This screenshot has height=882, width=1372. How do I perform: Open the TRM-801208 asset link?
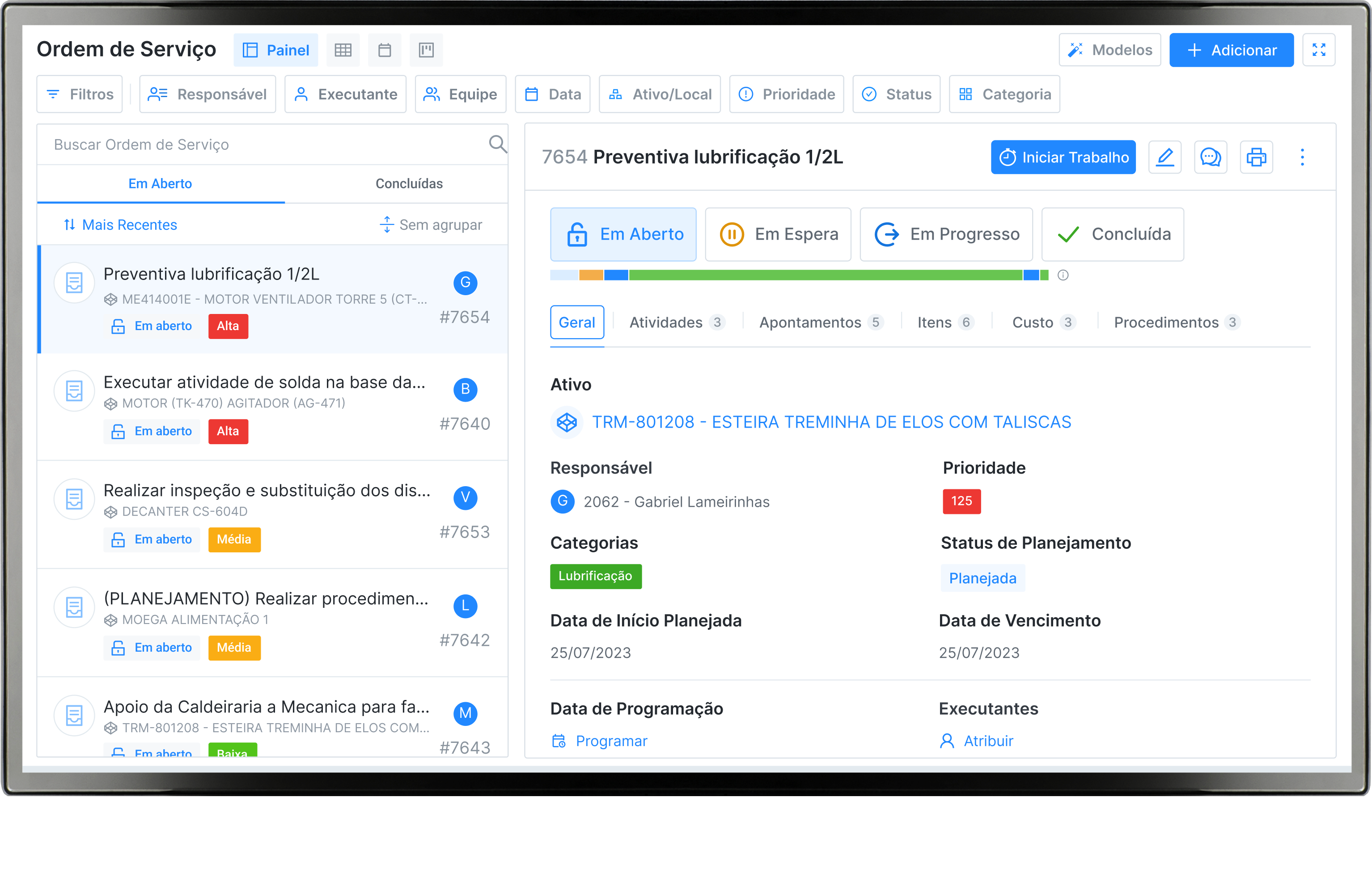(x=831, y=422)
